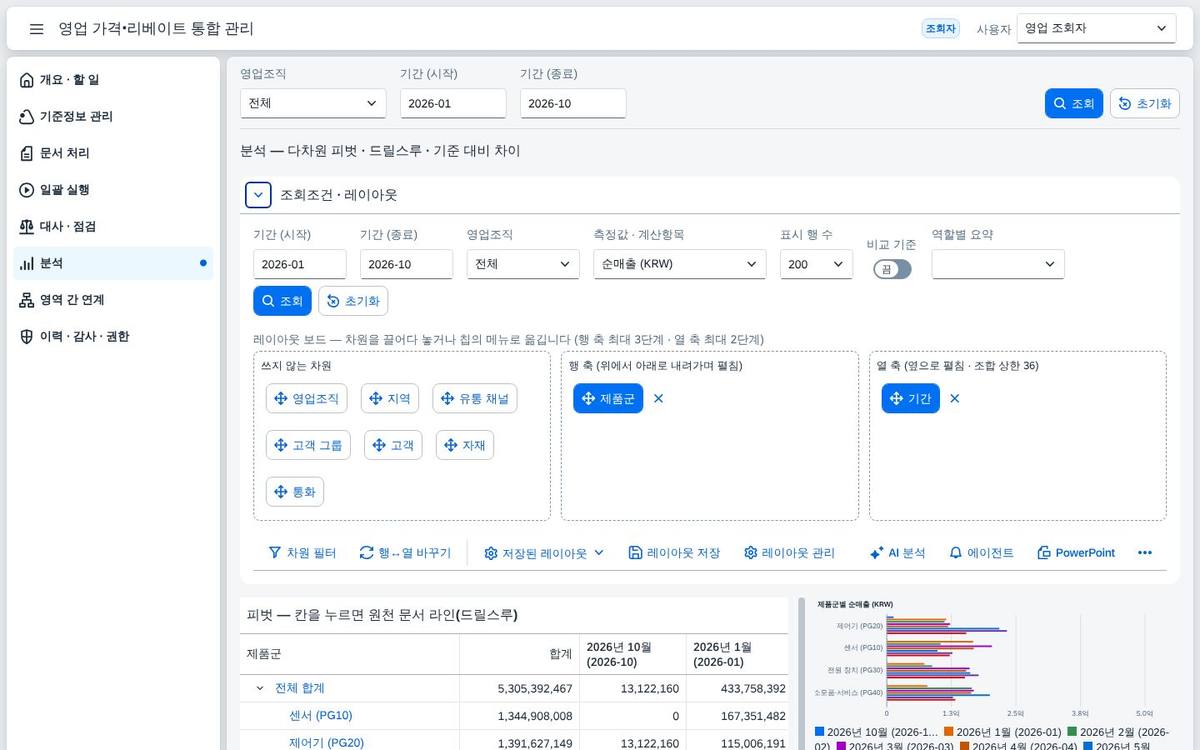Open panel 영업조직 dropdown

coord(523,264)
